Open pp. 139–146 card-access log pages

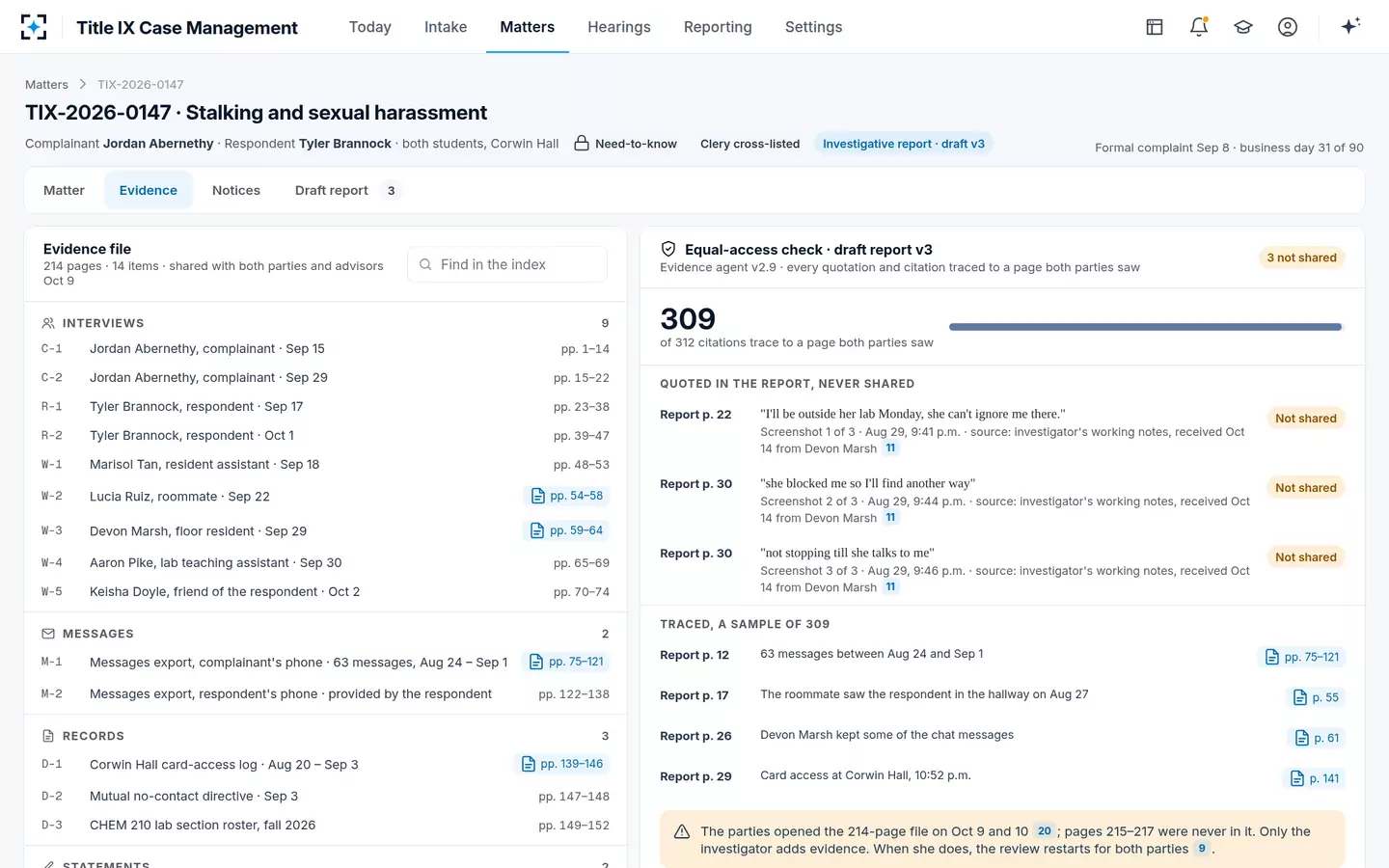tap(562, 764)
